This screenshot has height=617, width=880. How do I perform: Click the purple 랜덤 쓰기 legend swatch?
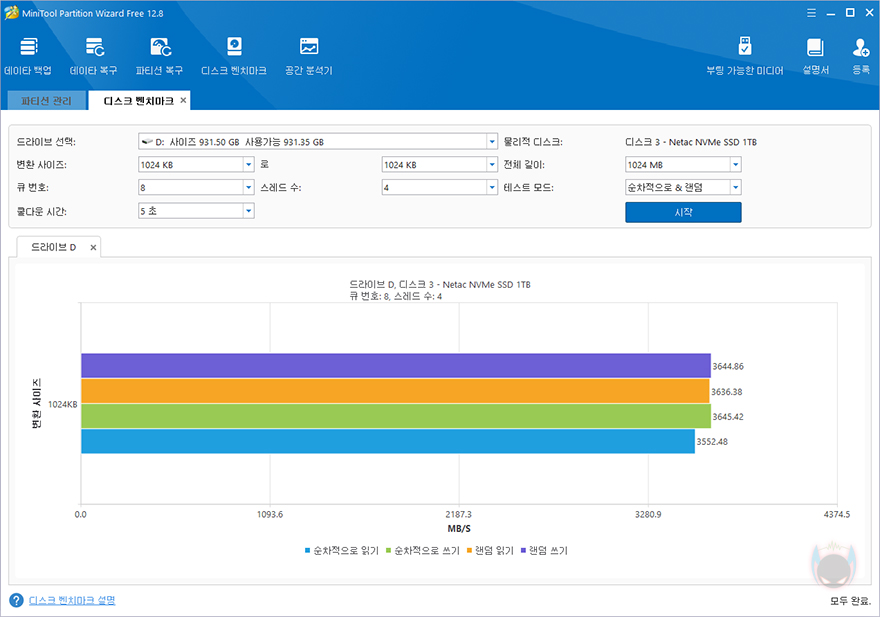coord(524,550)
